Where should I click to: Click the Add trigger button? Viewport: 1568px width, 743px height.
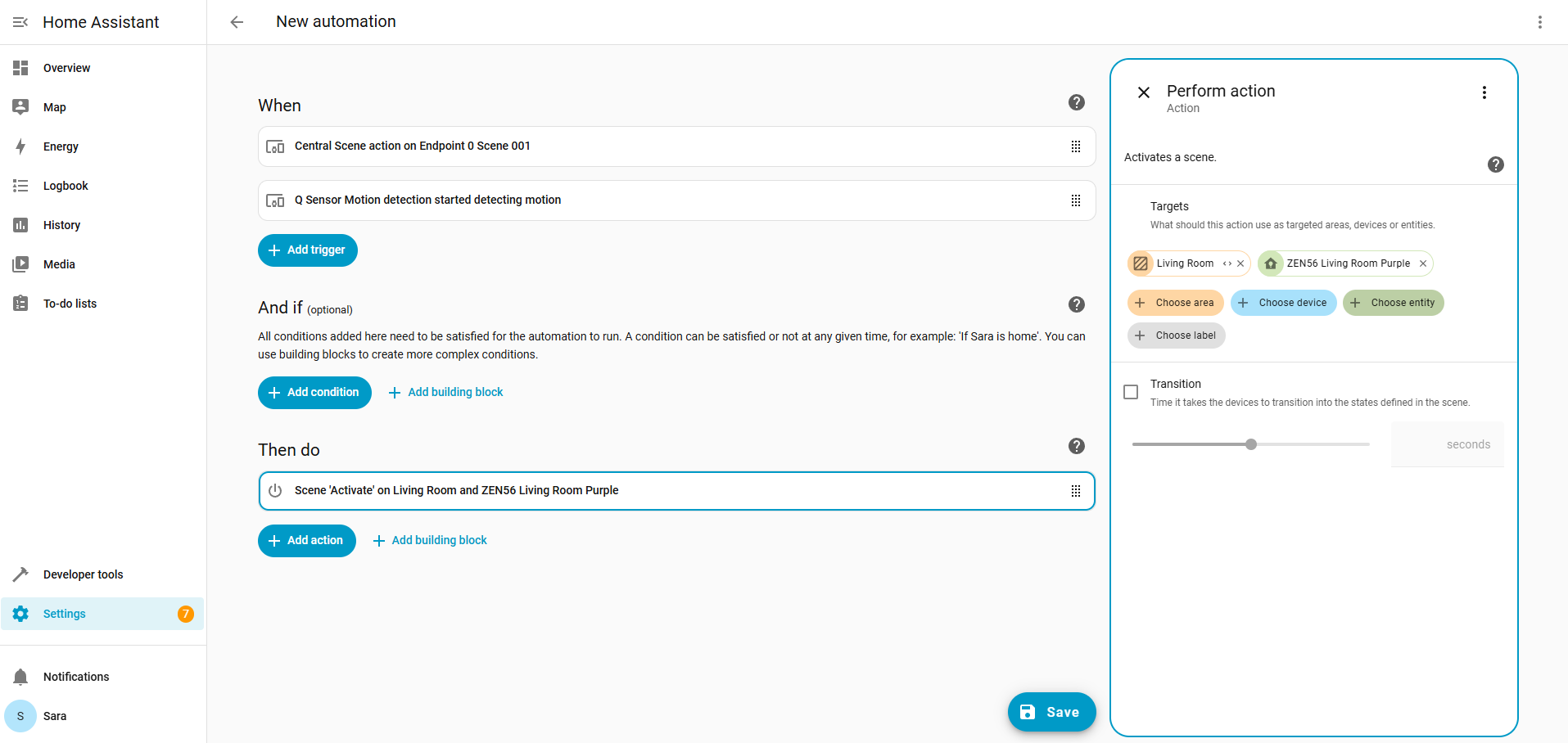point(308,250)
